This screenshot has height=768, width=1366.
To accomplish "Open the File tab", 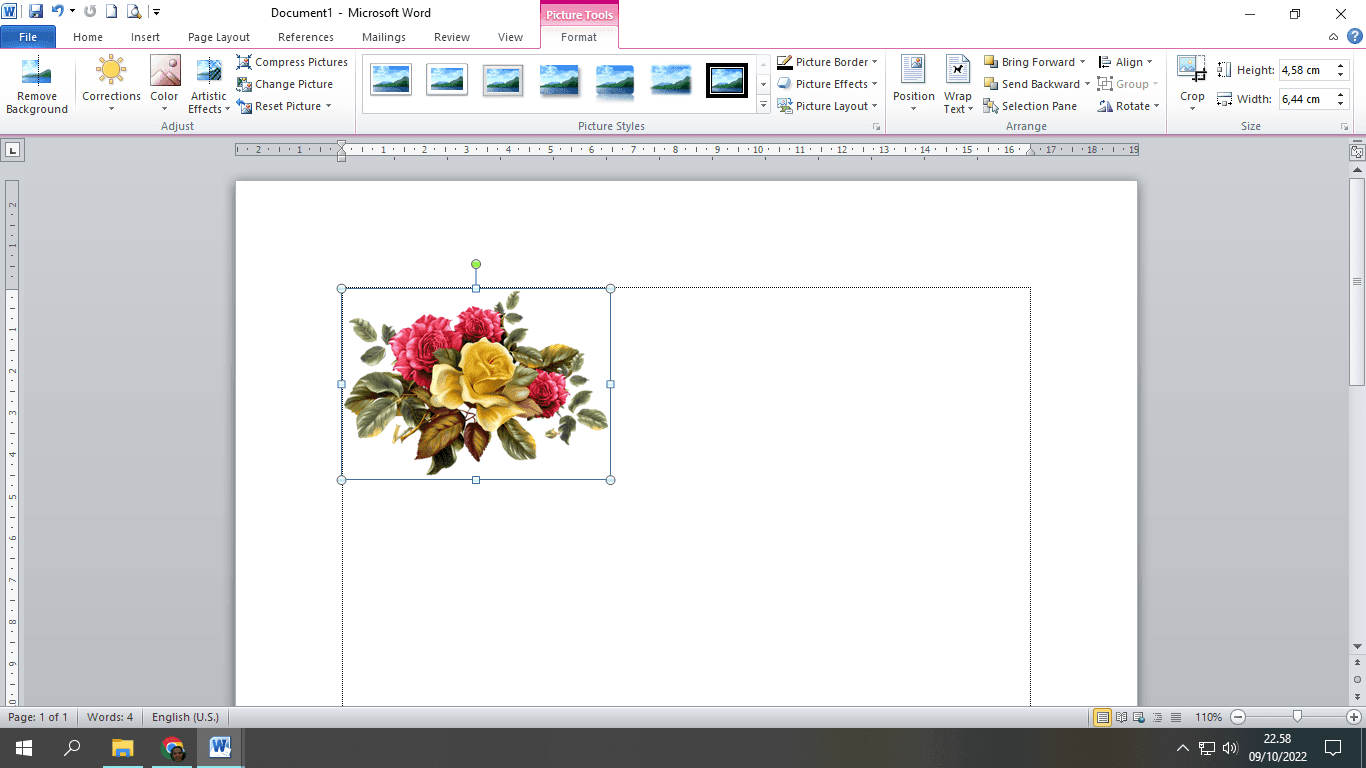I will (28, 37).
